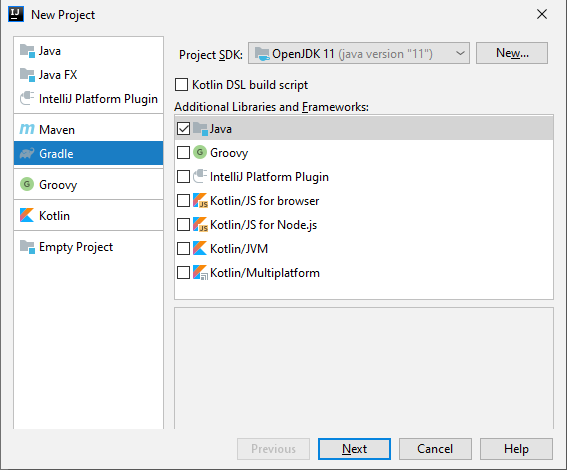Tick the Kotlin/JVM checkbox

click(183, 249)
